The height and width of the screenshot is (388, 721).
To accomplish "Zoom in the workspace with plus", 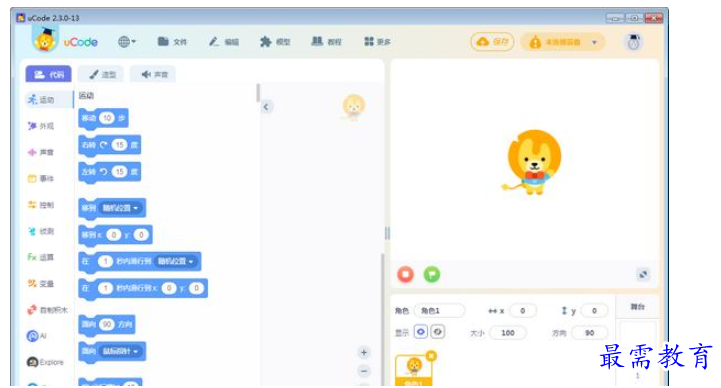I will click(364, 353).
